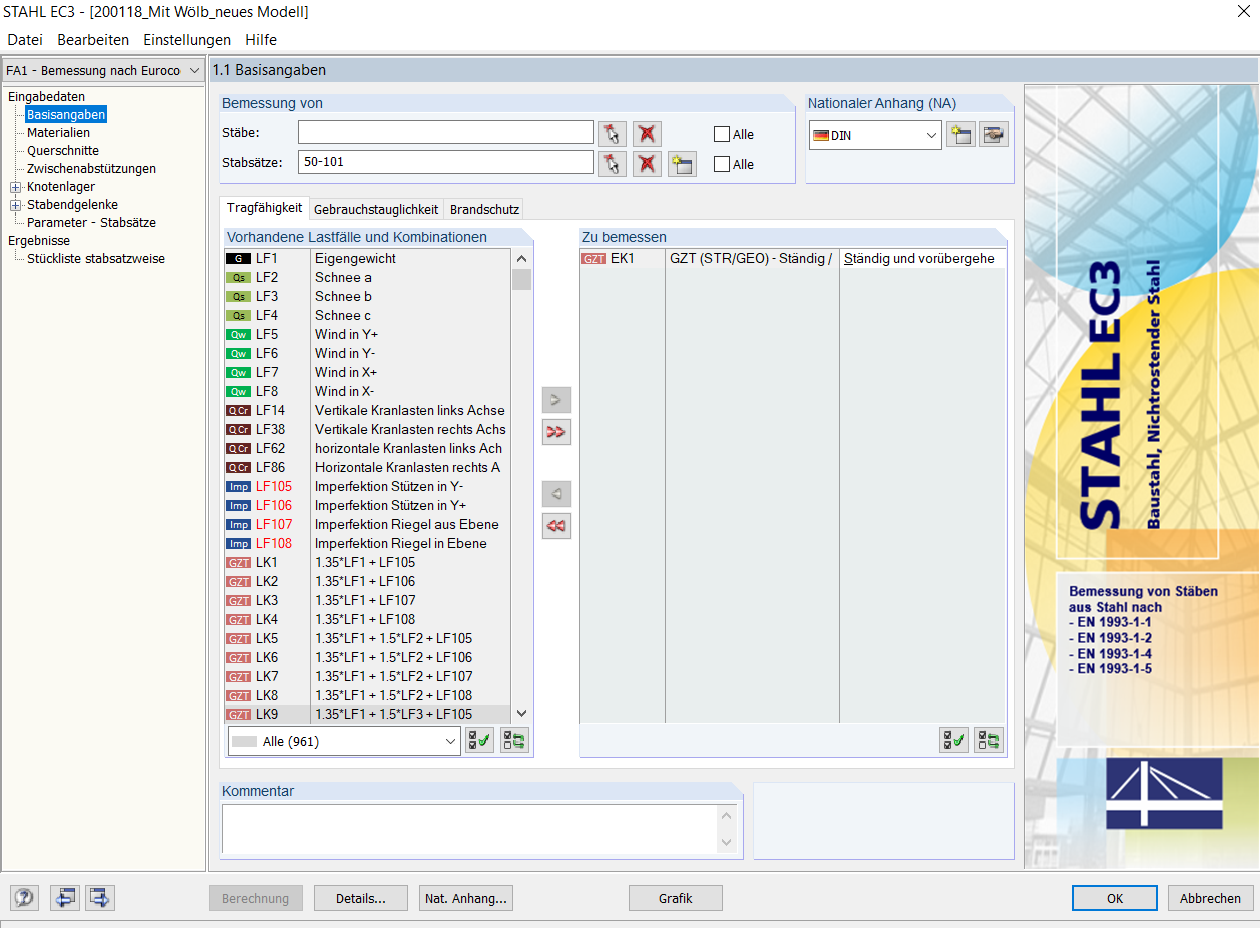Go to the previous input window icon
Image resolution: width=1260 pixels, height=928 pixels.
65,898
